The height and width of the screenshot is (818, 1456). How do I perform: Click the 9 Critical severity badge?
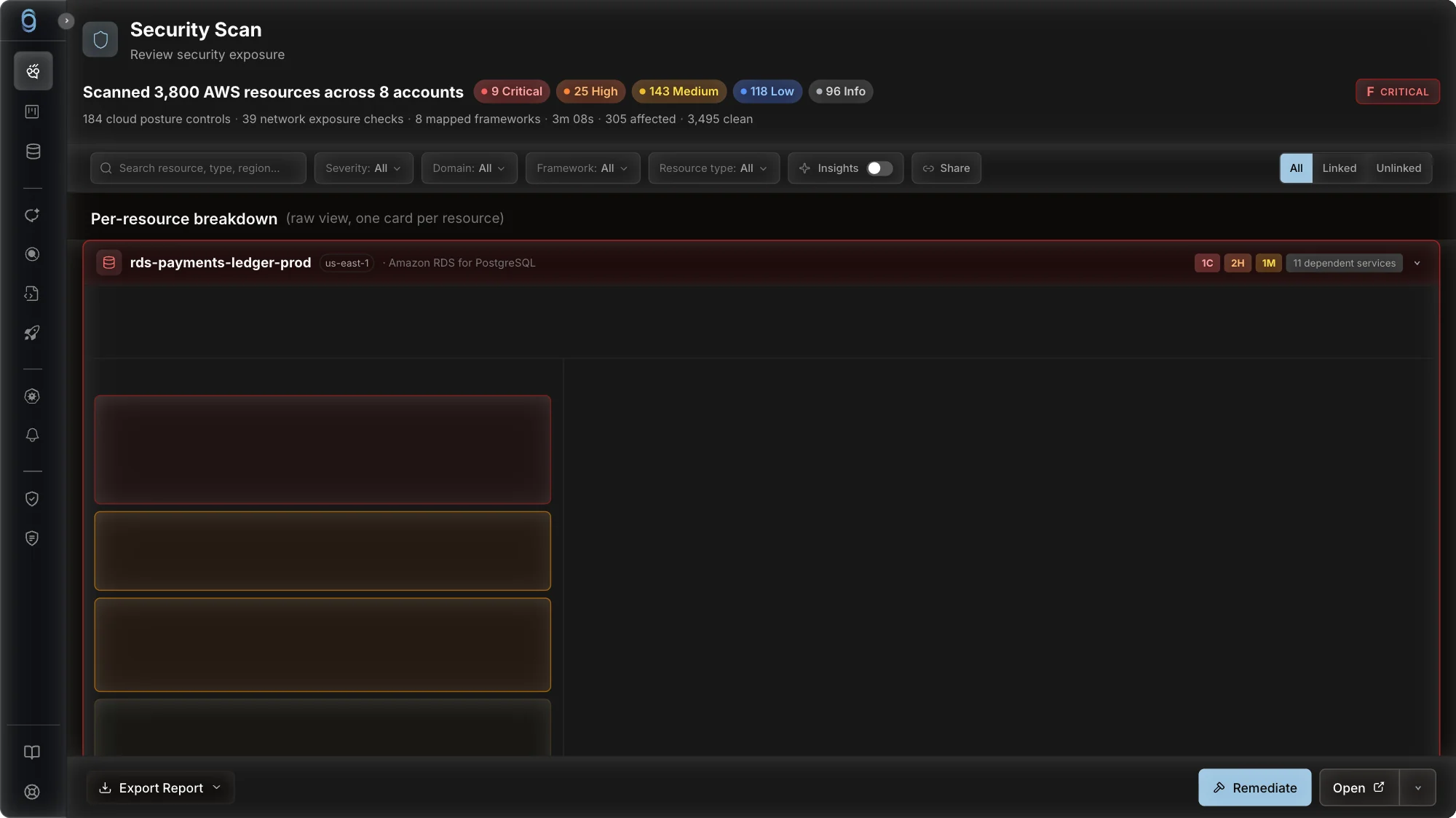tap(512, 91)
